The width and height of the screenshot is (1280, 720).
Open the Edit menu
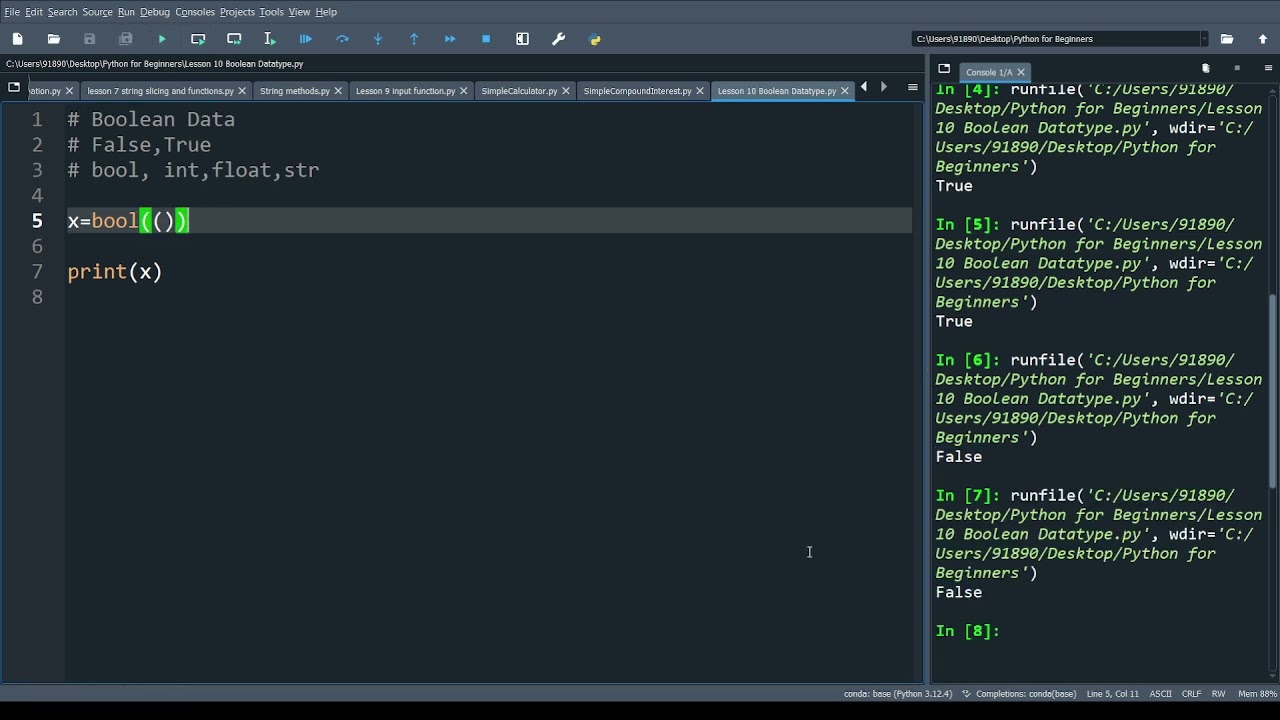34,12
